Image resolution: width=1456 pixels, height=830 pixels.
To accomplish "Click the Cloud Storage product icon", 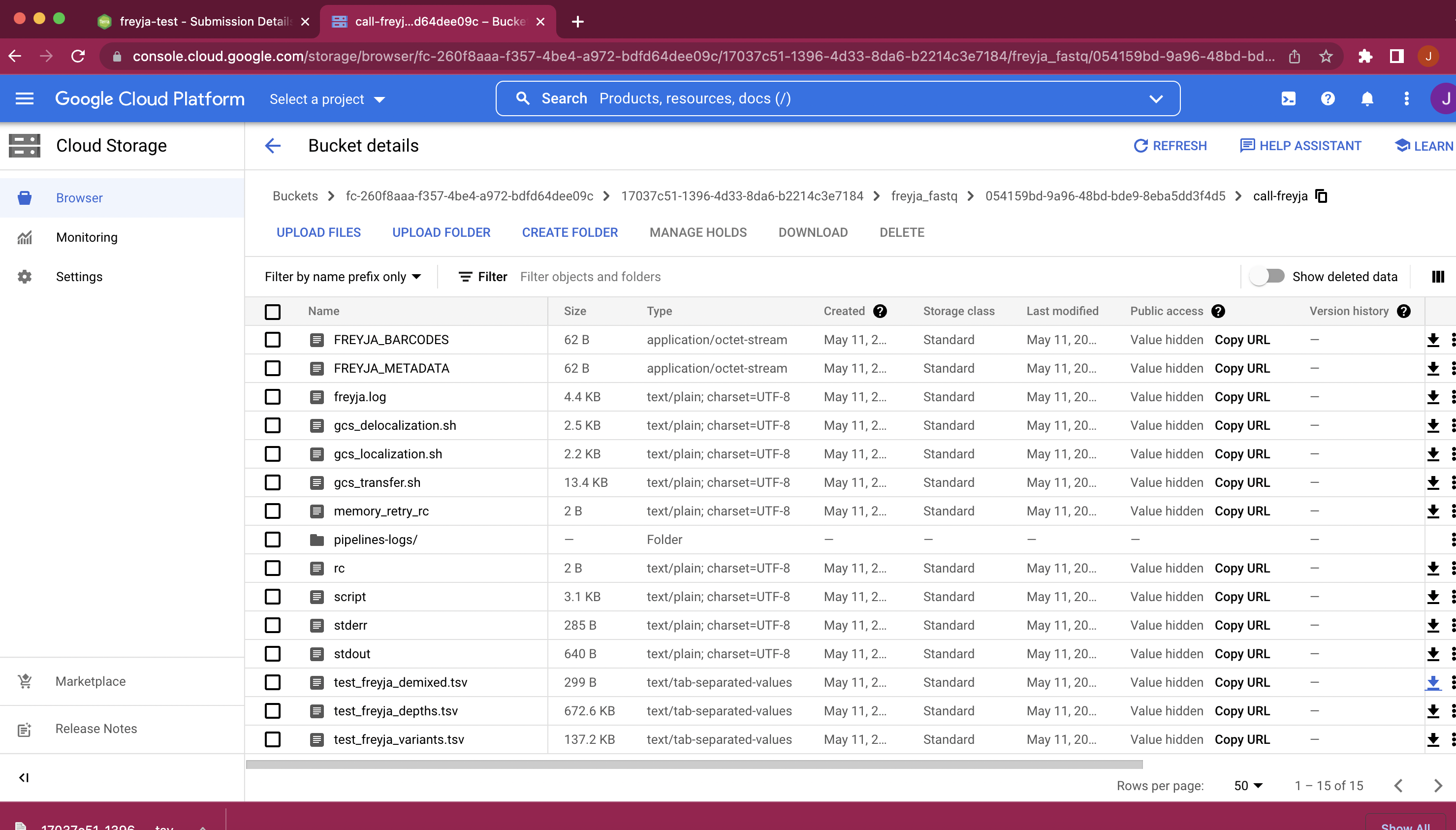I will pyautogui.click(x=25, y=145).
